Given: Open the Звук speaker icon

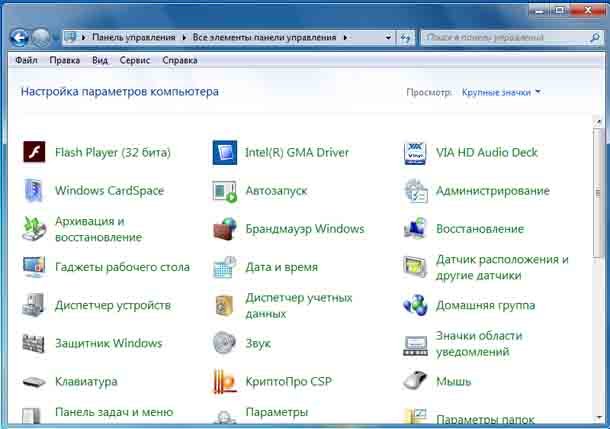Looking at the screenshot, I should (x=224, y=343).
